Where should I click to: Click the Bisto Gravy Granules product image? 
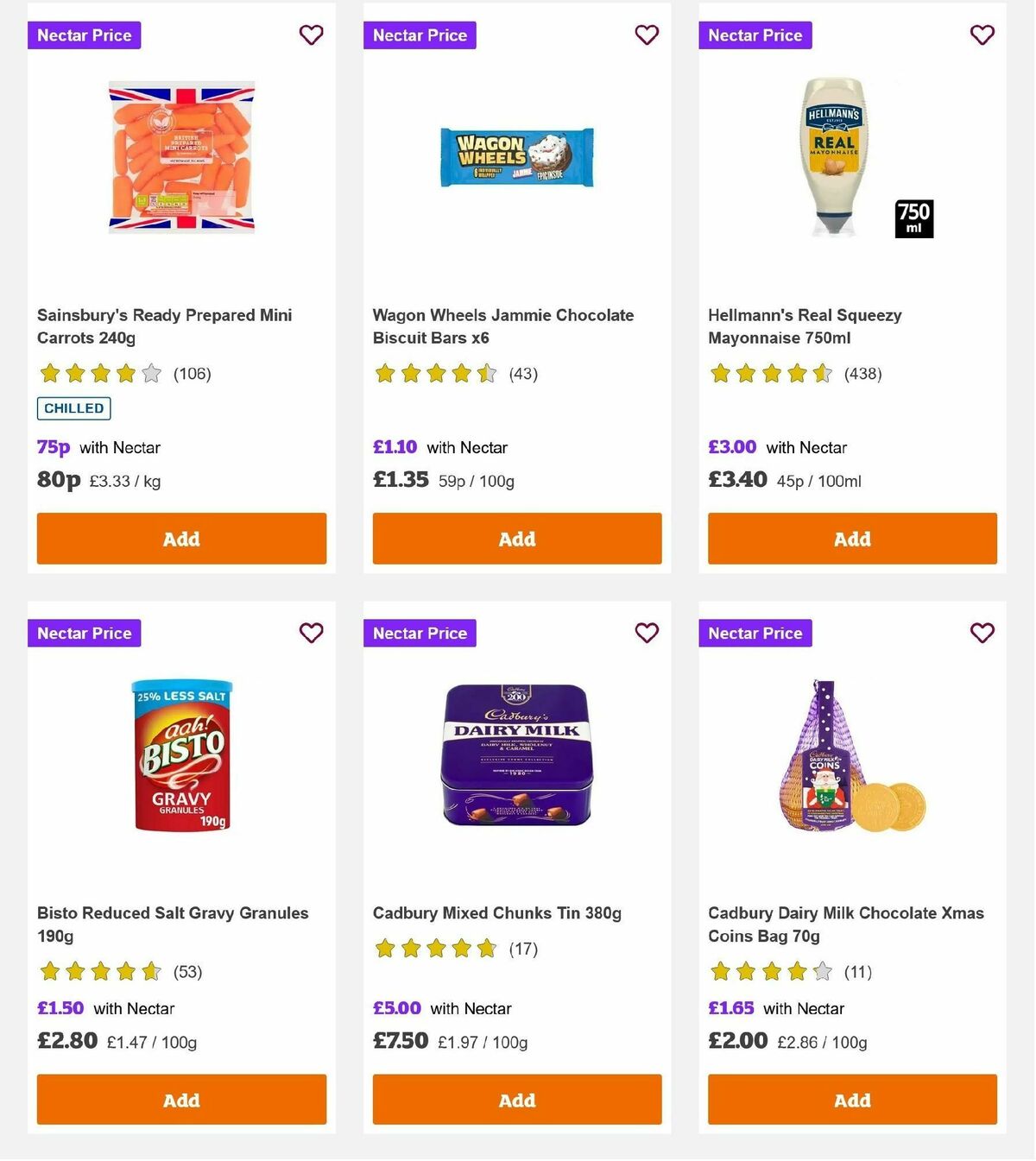tap(181, 758)
